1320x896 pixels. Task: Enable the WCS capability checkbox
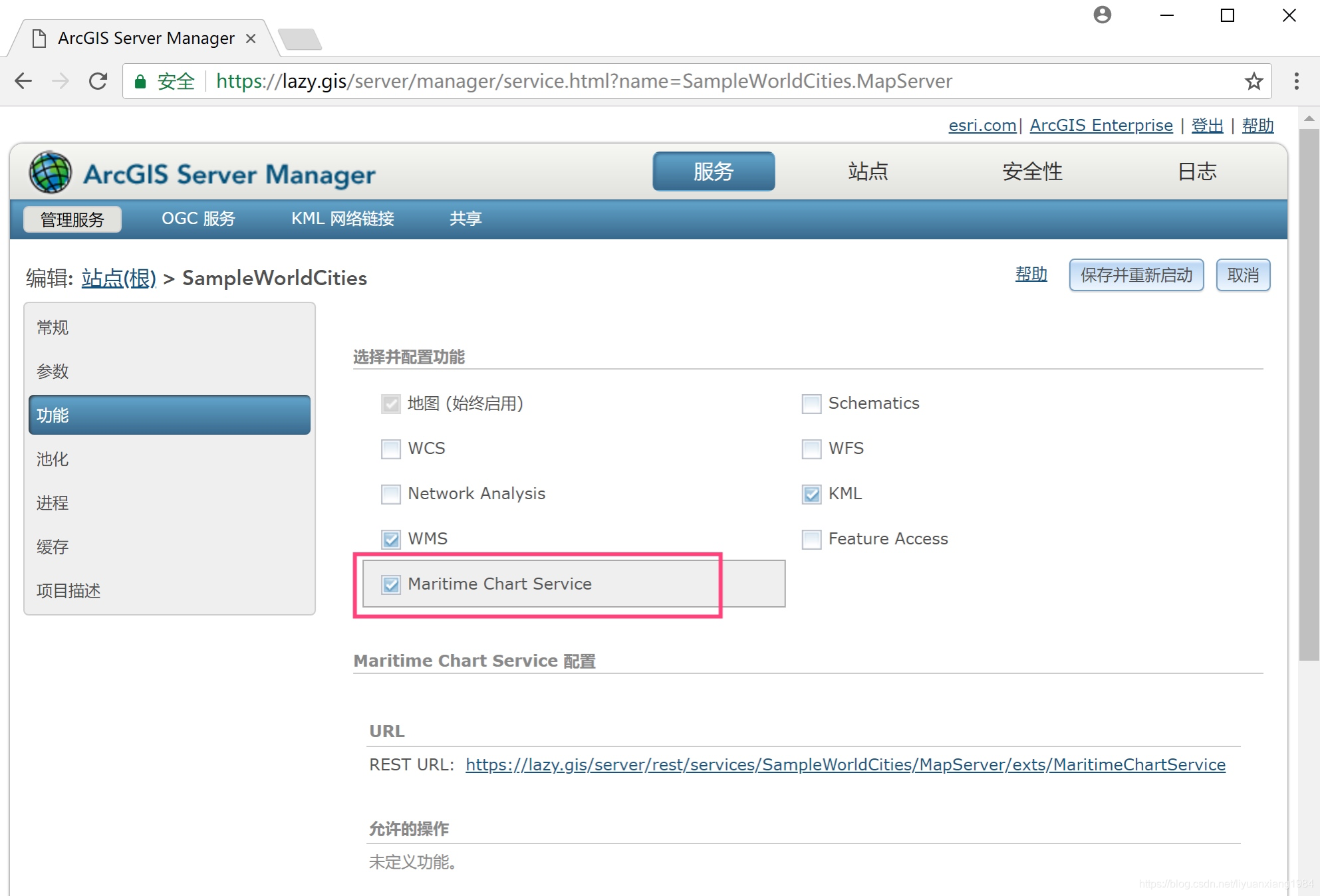tap(391, 449)
